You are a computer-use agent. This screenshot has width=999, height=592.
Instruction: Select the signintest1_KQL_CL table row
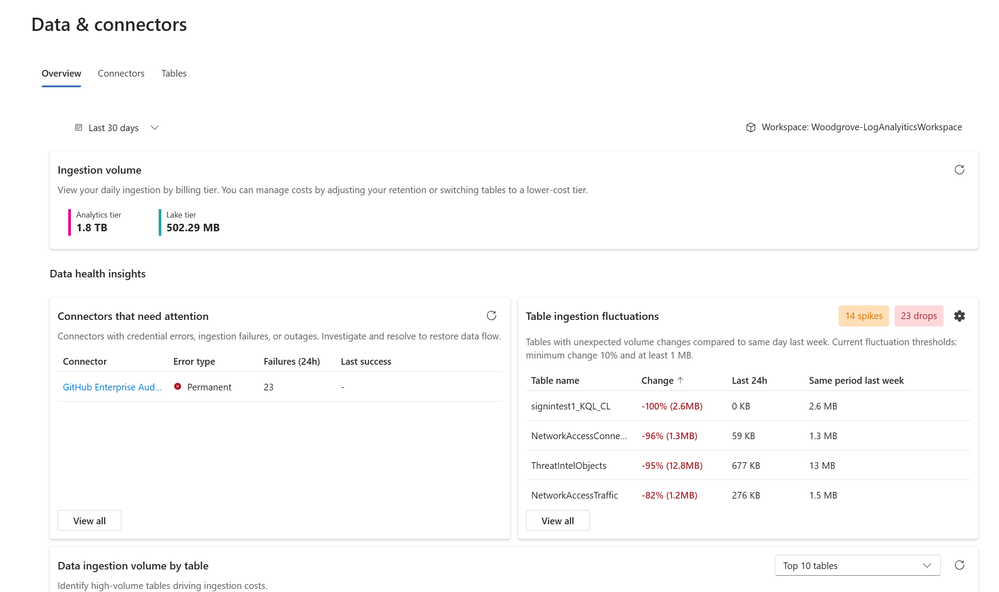tap(748, 406)
